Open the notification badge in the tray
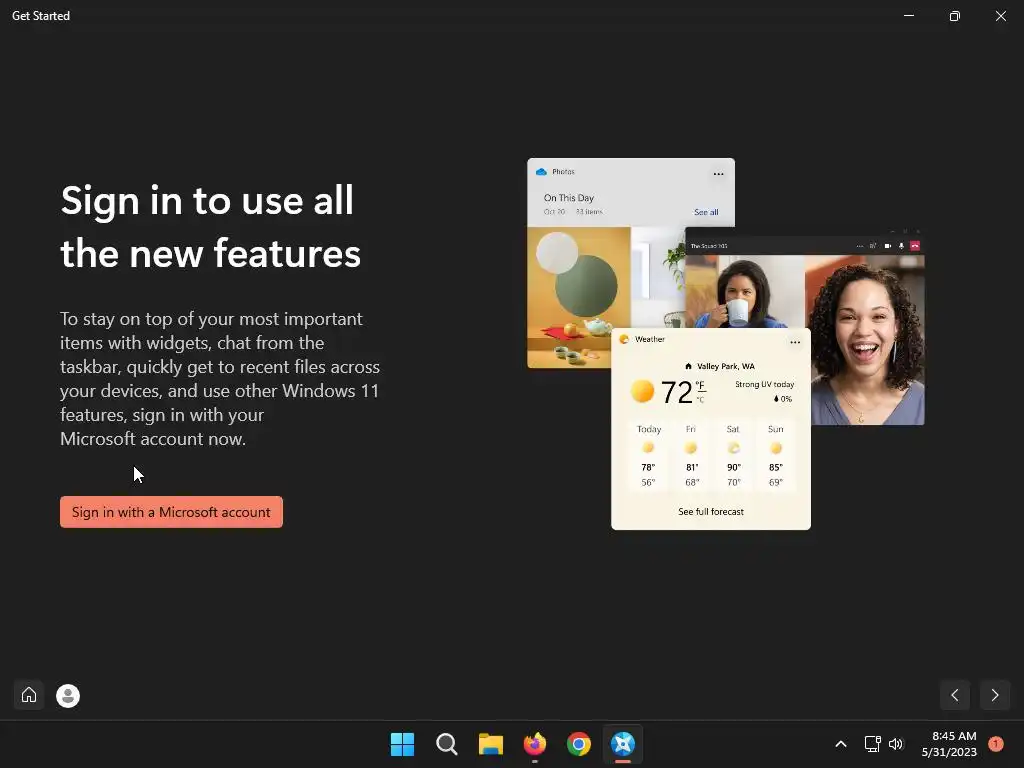The height and width of the screenshot is (768, 1024). coord(995,744)
